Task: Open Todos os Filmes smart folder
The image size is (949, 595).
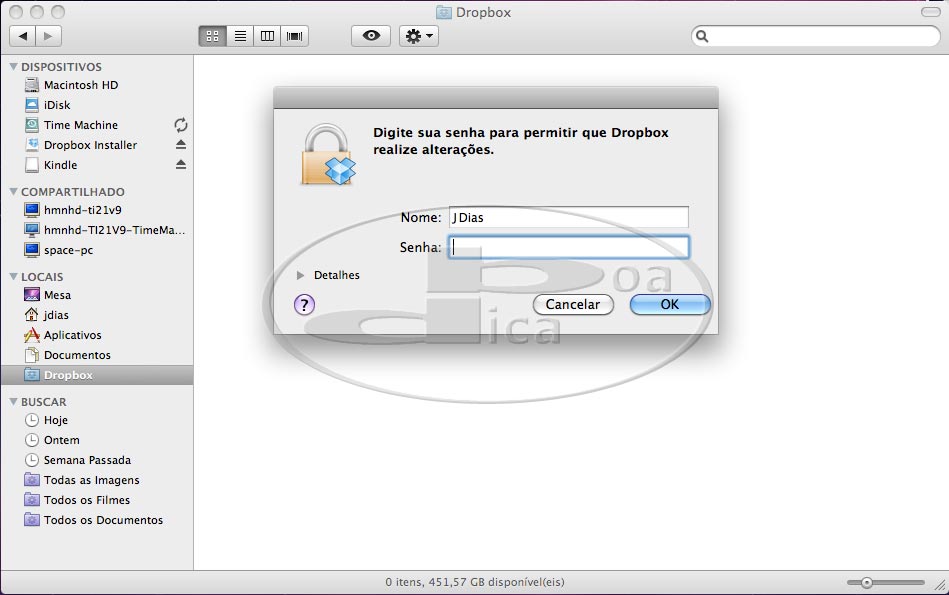Action: tap(97, 500)
